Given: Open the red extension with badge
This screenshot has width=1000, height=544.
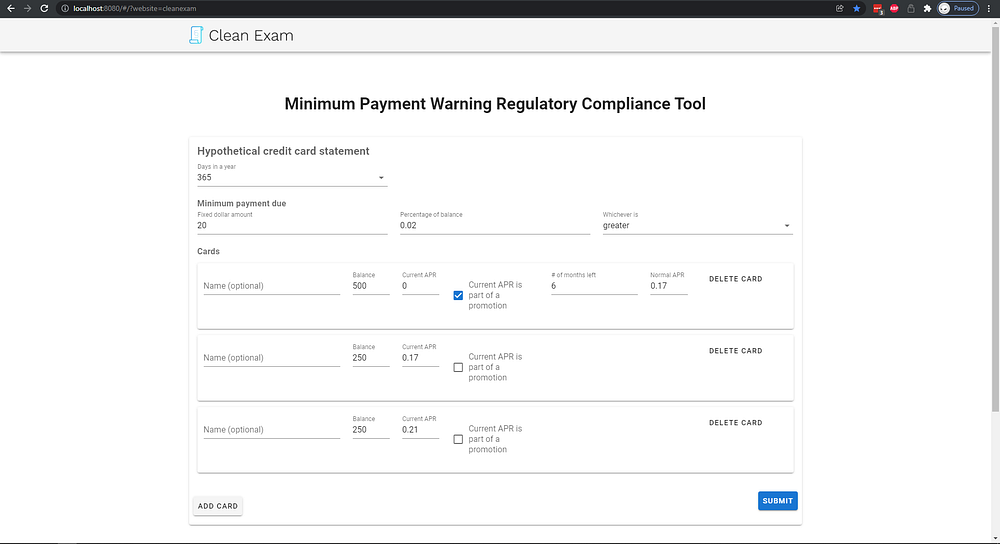Looking at the screenshot, I should pyautogui.click(x=878, y=9).
